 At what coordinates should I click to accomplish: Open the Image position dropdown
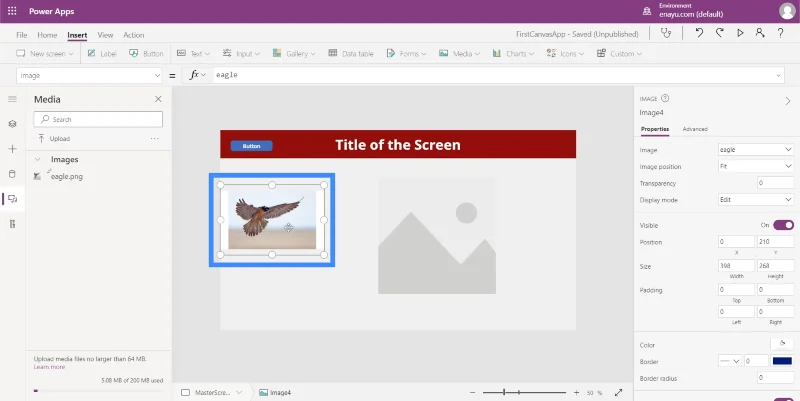pyautogui.click(x=756, y=166)
